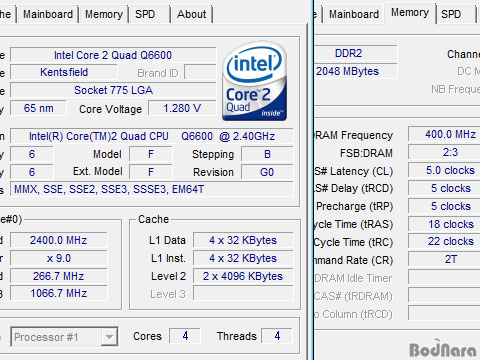This screenshot has width=480, height=360.
Task: Open the Processor #1 dropdown arrow
Action: (x=109, y=337)
